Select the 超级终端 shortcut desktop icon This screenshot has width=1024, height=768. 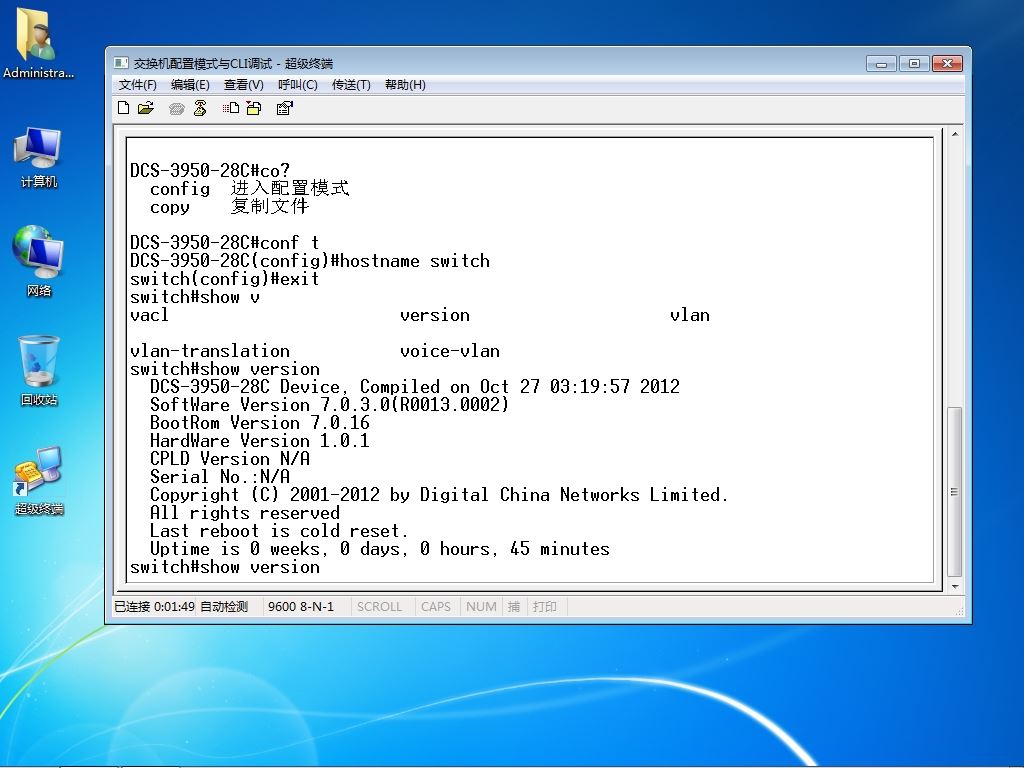(39, 480)
